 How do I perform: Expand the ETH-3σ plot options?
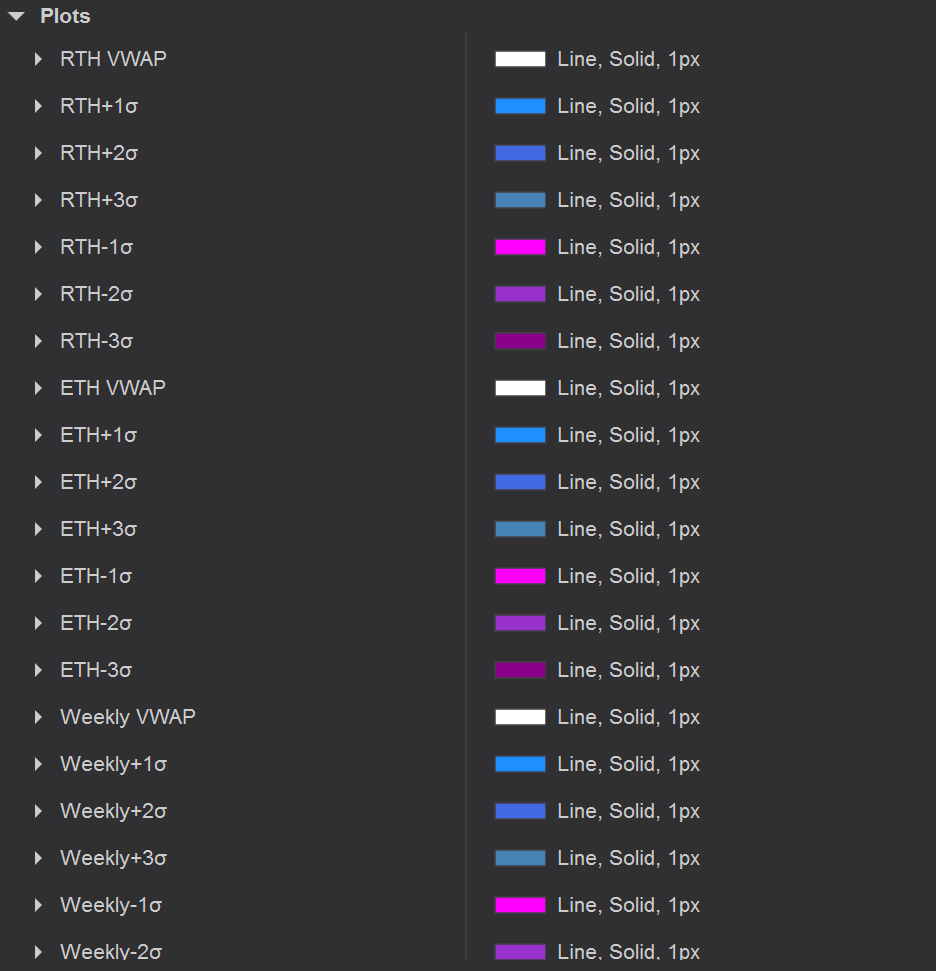click(x=39, y=670)
